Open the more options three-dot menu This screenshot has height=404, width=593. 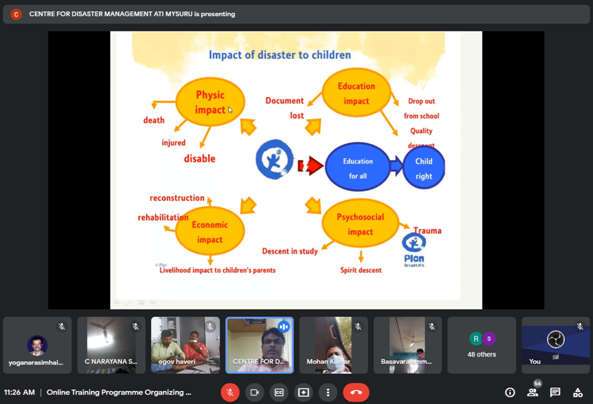coord(328,392)
